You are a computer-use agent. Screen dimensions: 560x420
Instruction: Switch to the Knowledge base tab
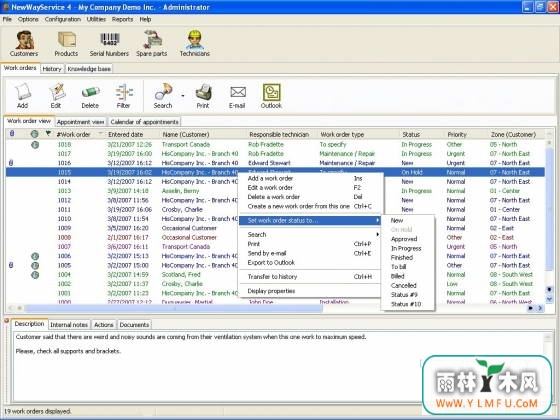pyautogui.click(x=89, y=69)
